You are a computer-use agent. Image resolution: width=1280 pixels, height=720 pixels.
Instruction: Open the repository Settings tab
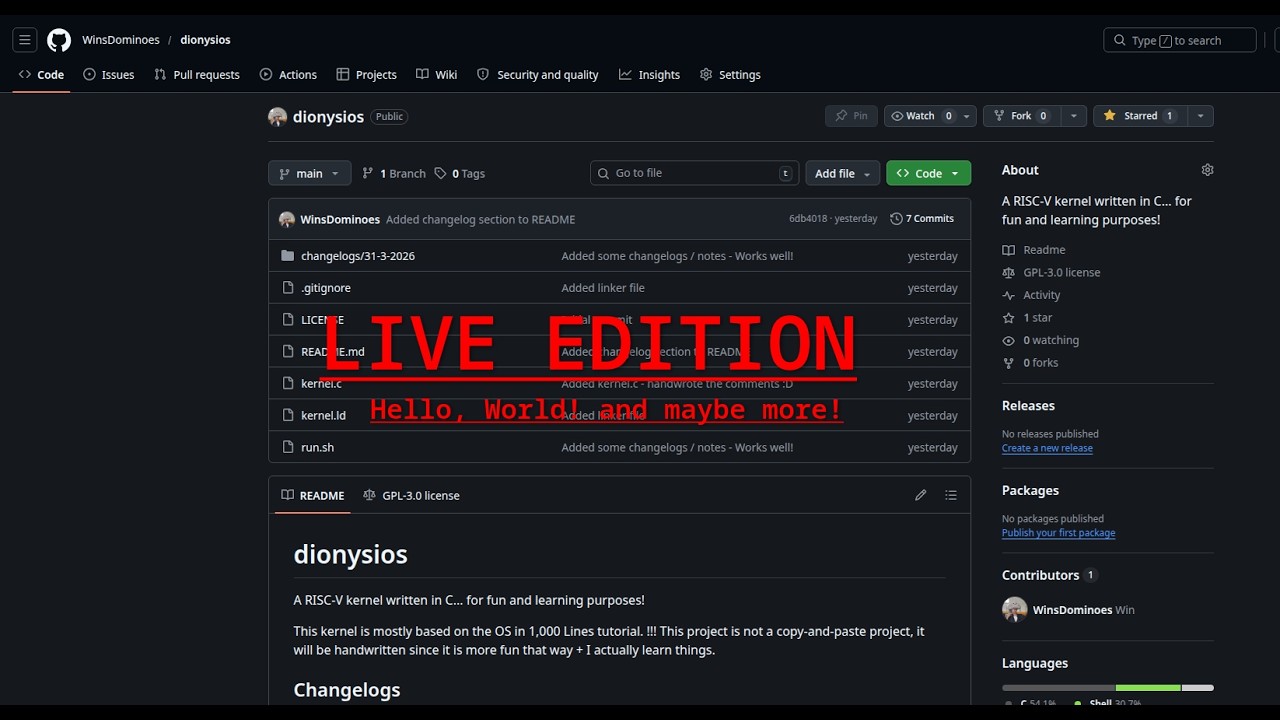(x=730, y=75)
